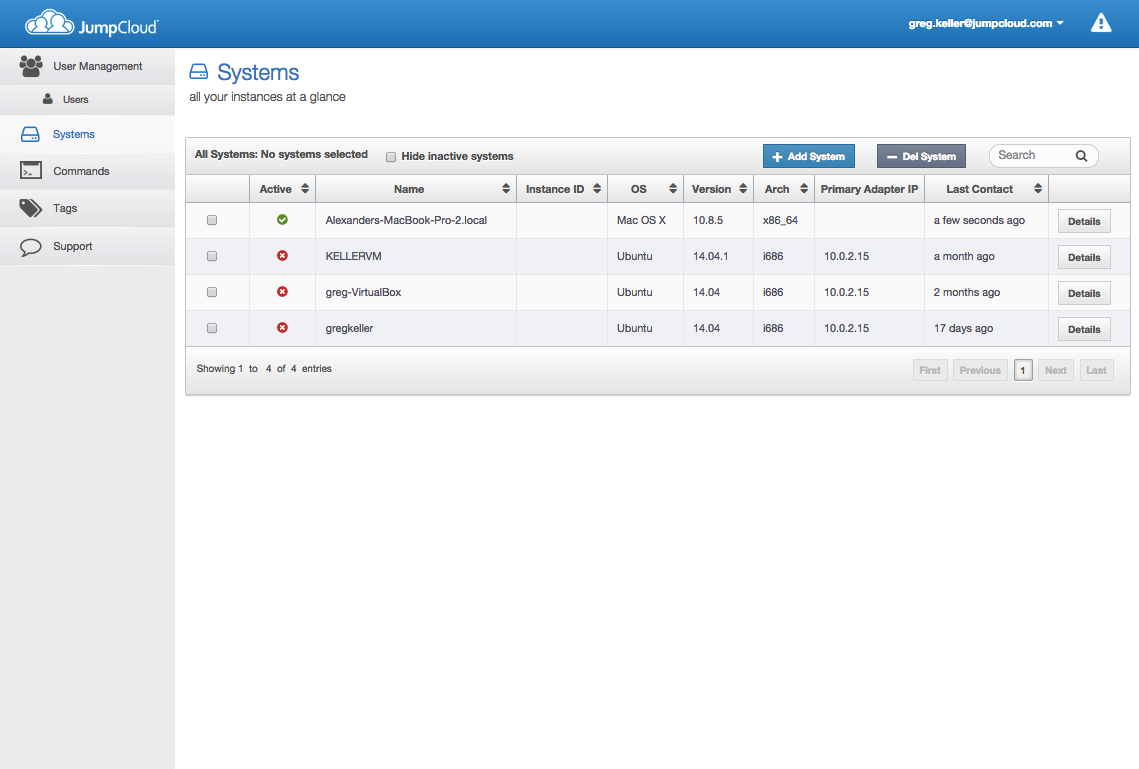Open Users submenu item
This screenshot has width=1139, height=769.
click(87, 99)
